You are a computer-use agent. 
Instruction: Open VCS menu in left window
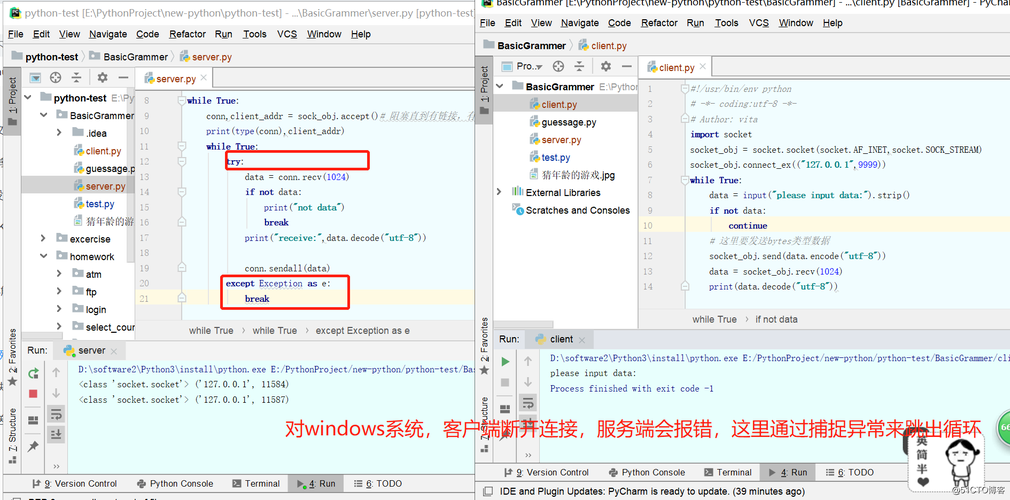(287, 34)
